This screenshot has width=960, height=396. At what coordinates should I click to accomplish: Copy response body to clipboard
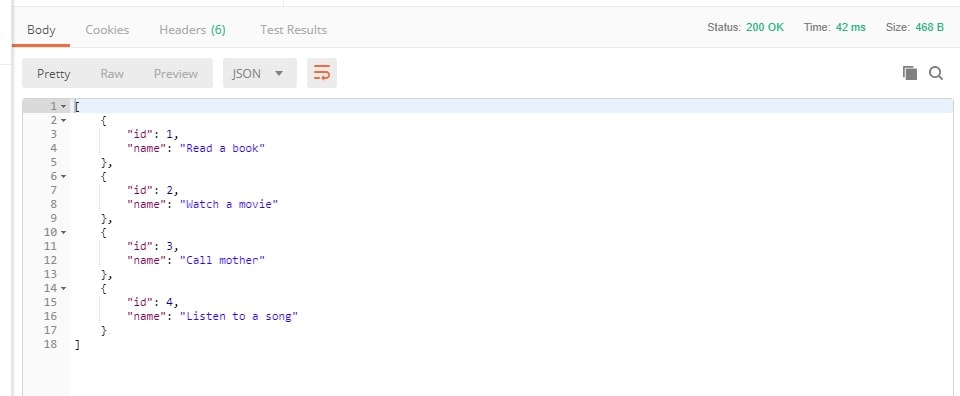[x=910, y=73]
